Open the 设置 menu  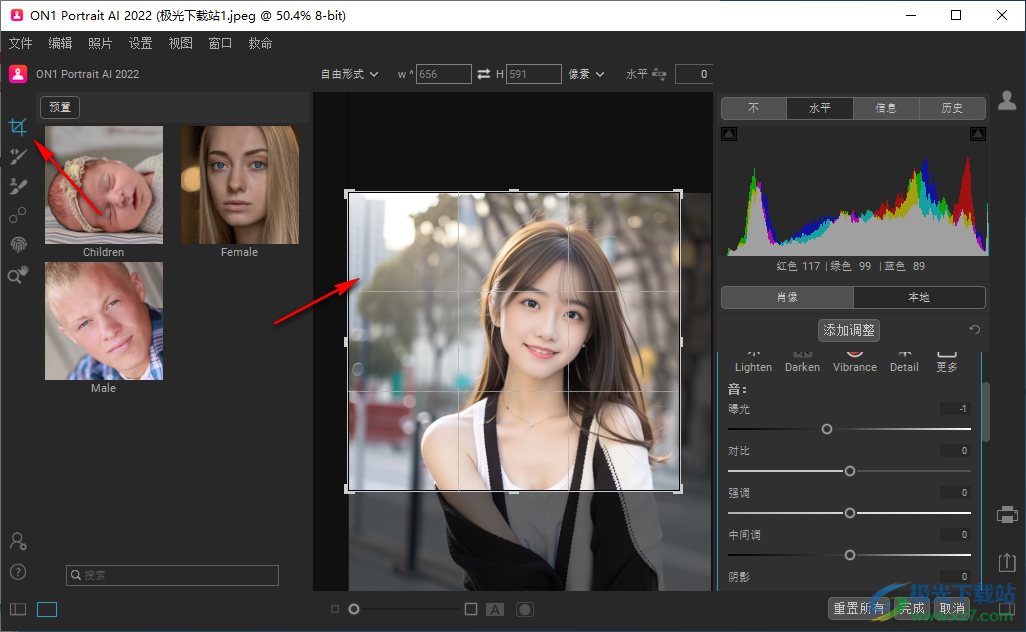[x=140, y=43]
